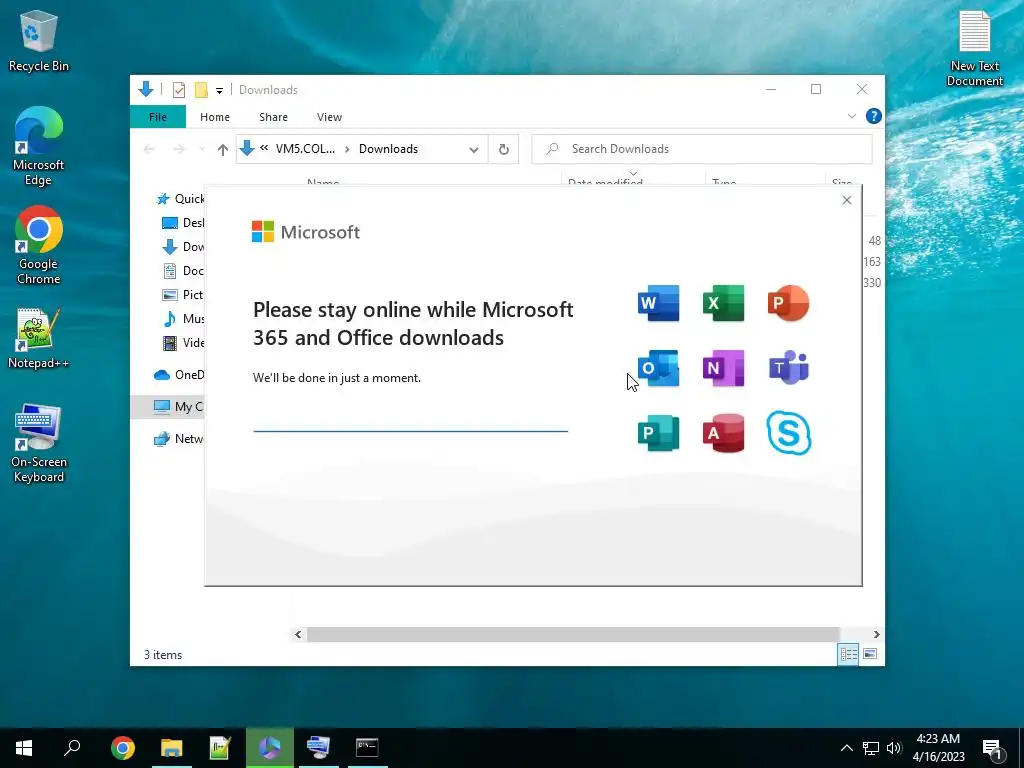
Task: Show hidden system tray icons
Action: (846, 748)
